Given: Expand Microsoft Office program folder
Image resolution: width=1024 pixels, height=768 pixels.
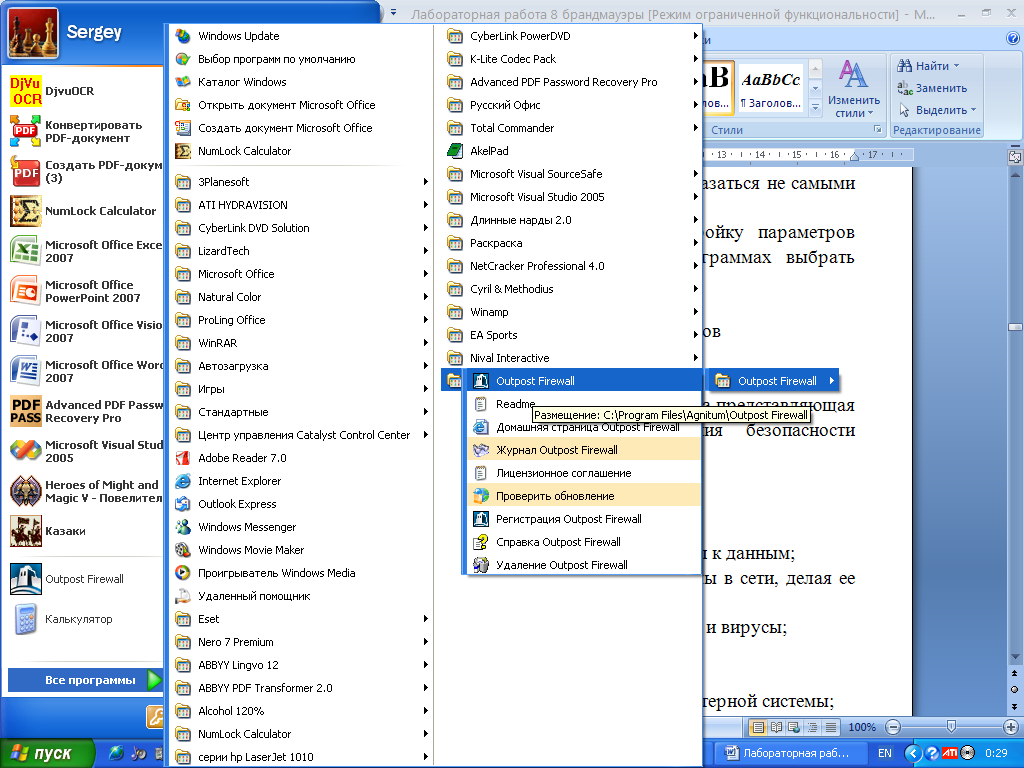Looking at the screenshot, I should coord(302,274).
